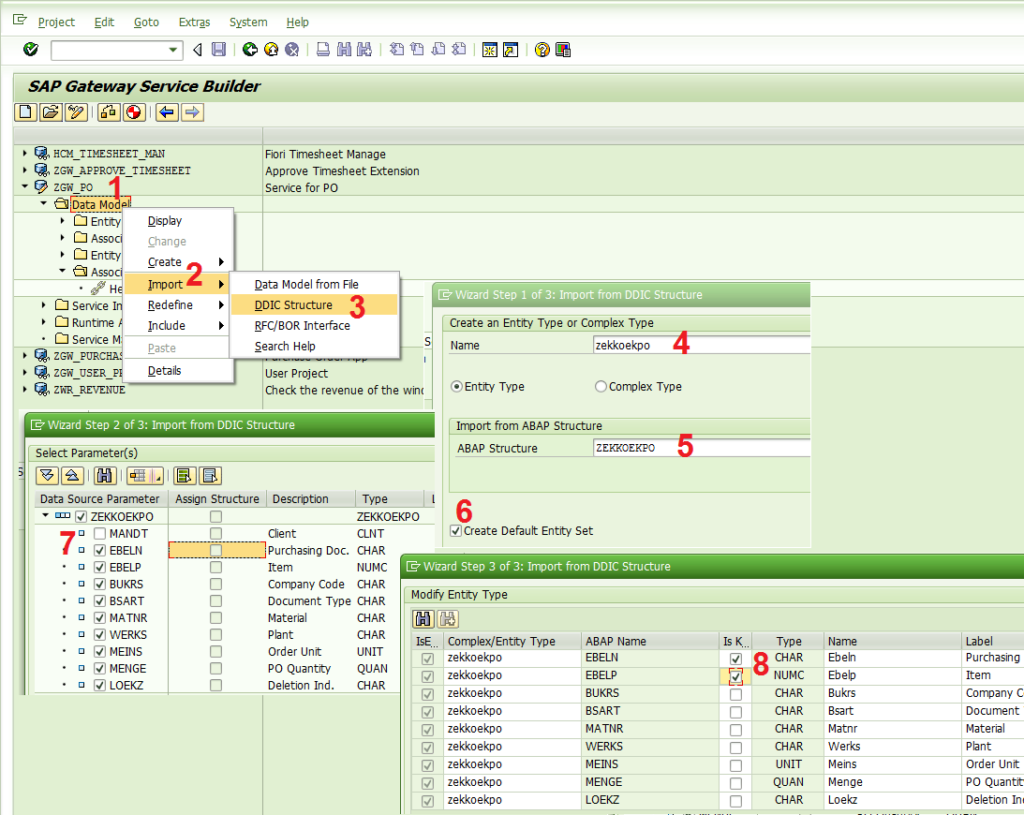Select the Complex Type radio button
The height and width of the screenshot is (815, 1024).
pyautogui.click(x=601, y=387)
